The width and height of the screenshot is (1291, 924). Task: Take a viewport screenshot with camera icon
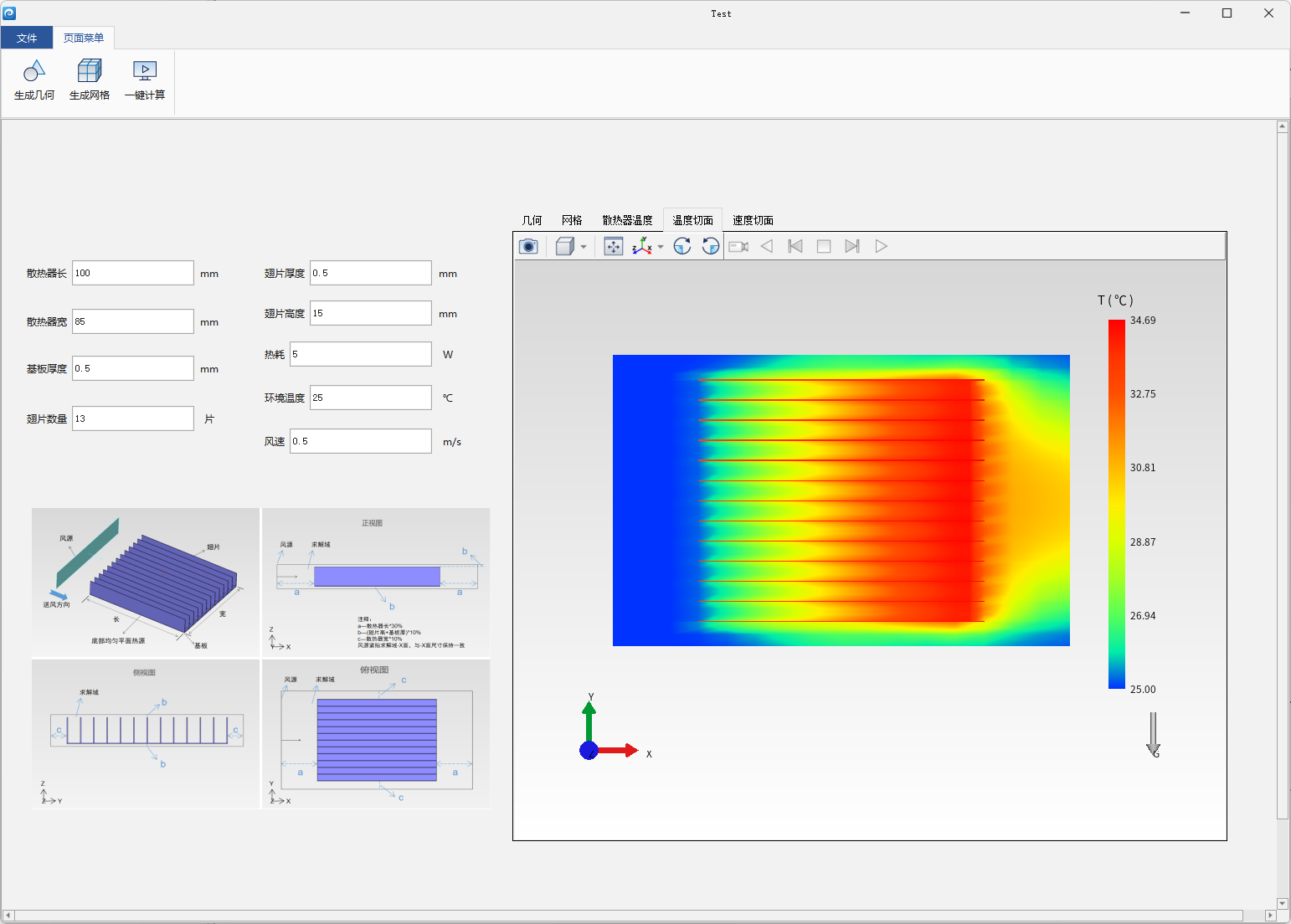[x=528, y=246]
